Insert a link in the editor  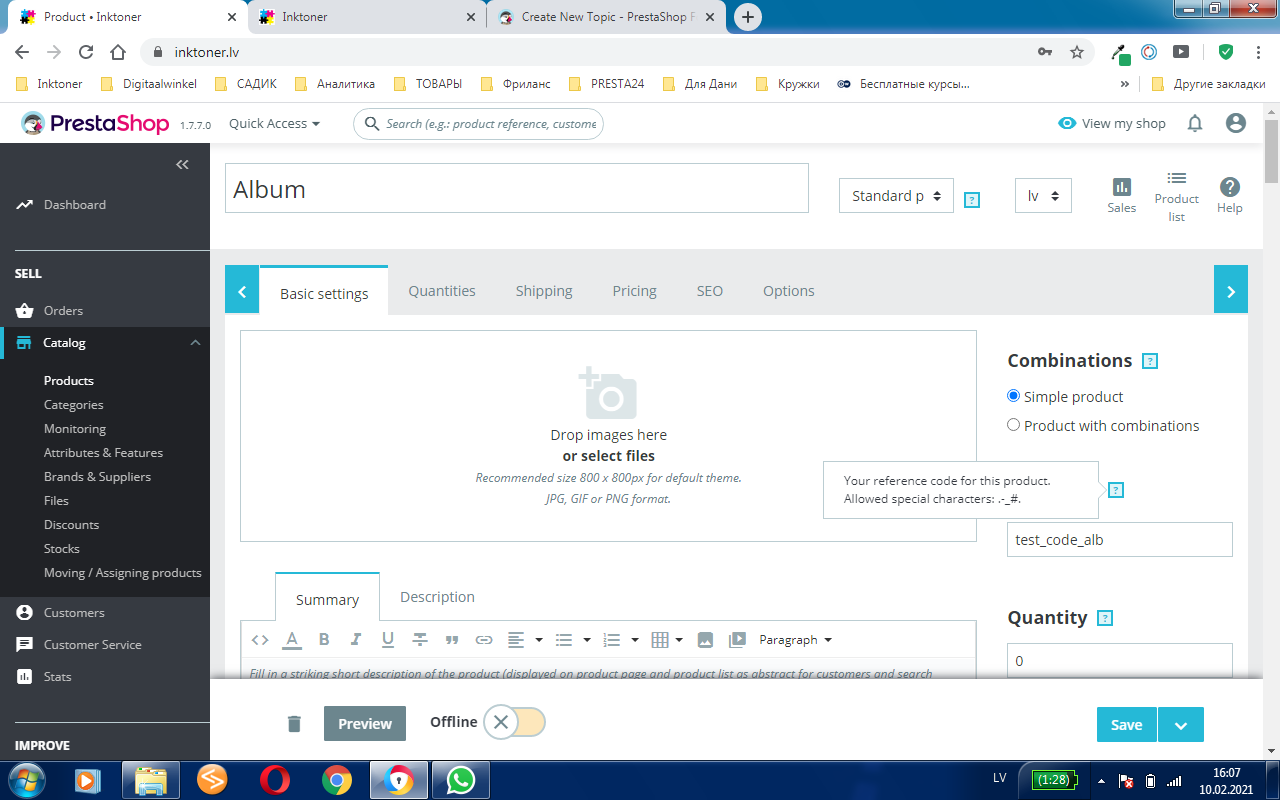(484, 640)
